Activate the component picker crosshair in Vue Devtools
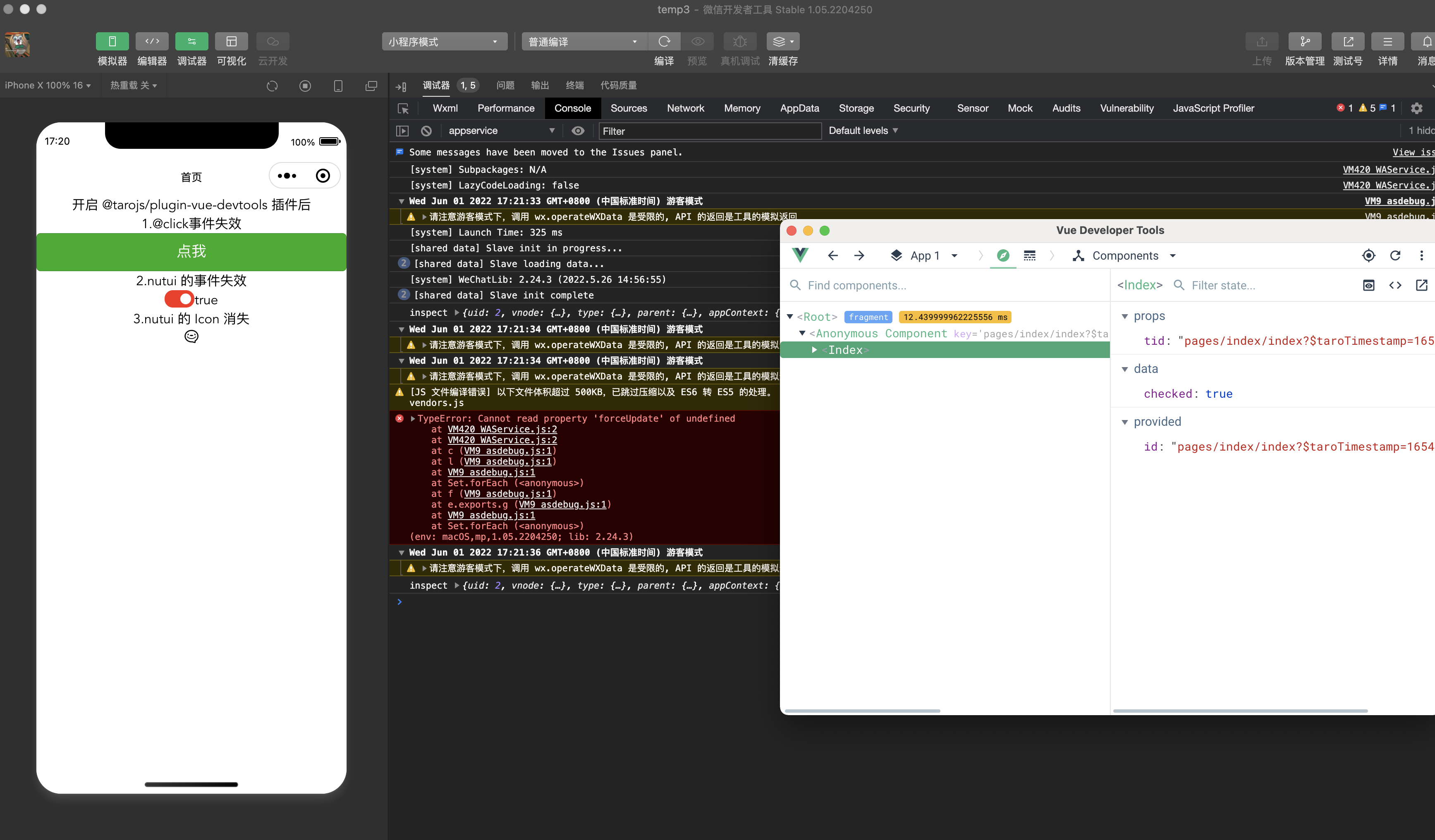Screen dimensions: 1435x840 (x=1369, y=255)
